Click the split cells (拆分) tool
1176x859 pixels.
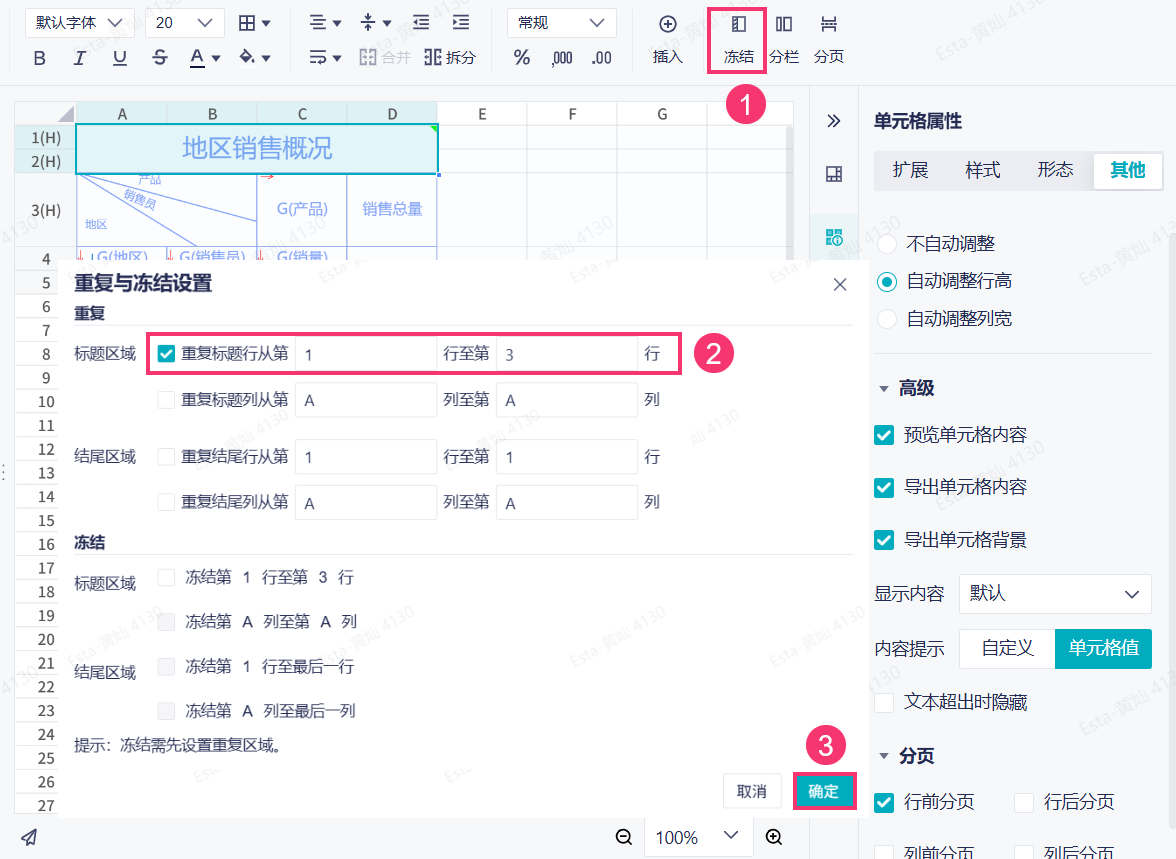tap(449, 58)
